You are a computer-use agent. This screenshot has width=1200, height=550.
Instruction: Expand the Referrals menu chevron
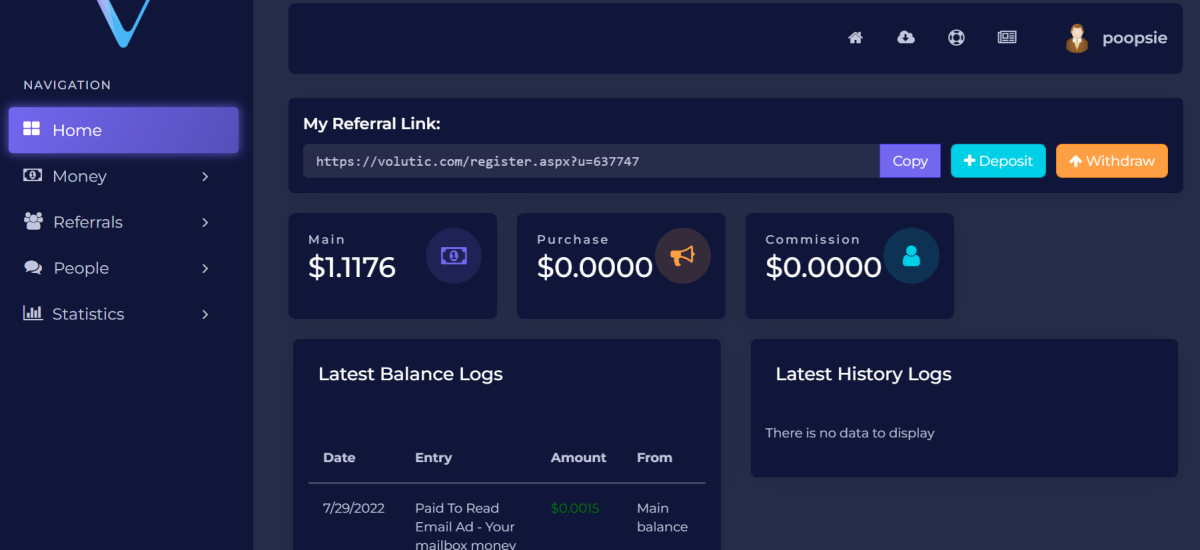pos(205,223)
